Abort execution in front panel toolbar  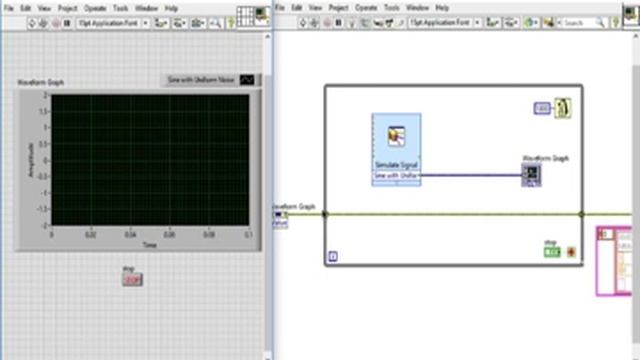[56, 23]
